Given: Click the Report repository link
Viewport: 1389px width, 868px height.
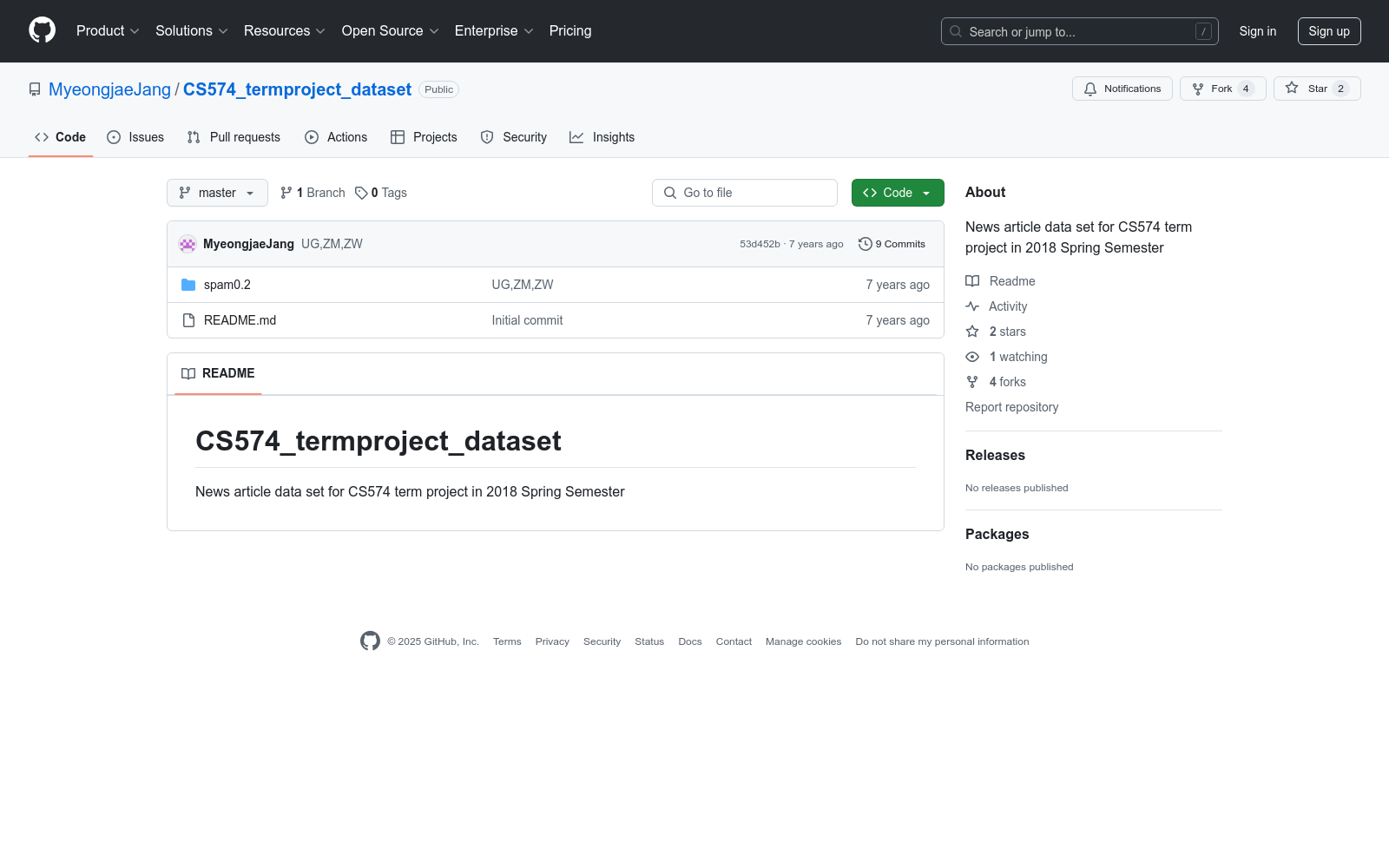Looking at the screenshot, I should click(1011, 407).
